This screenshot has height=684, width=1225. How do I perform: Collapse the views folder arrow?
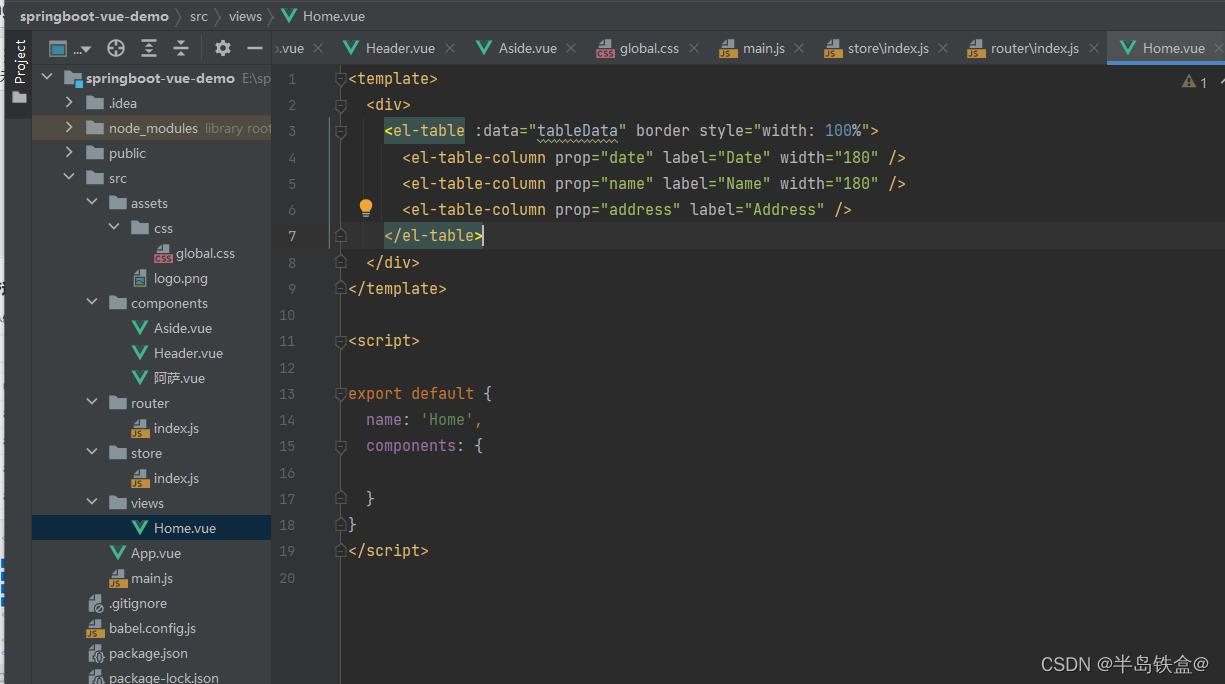click(x=92, y=503)
